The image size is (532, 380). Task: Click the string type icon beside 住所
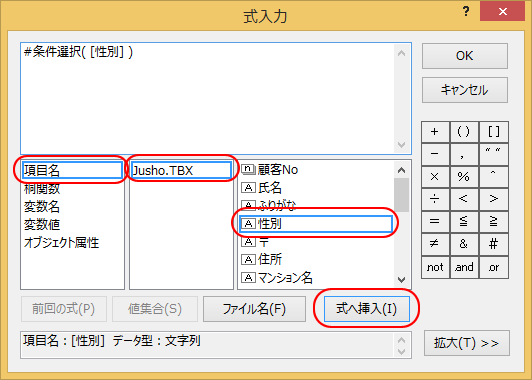pyautogui.click(x=248, y=260)
